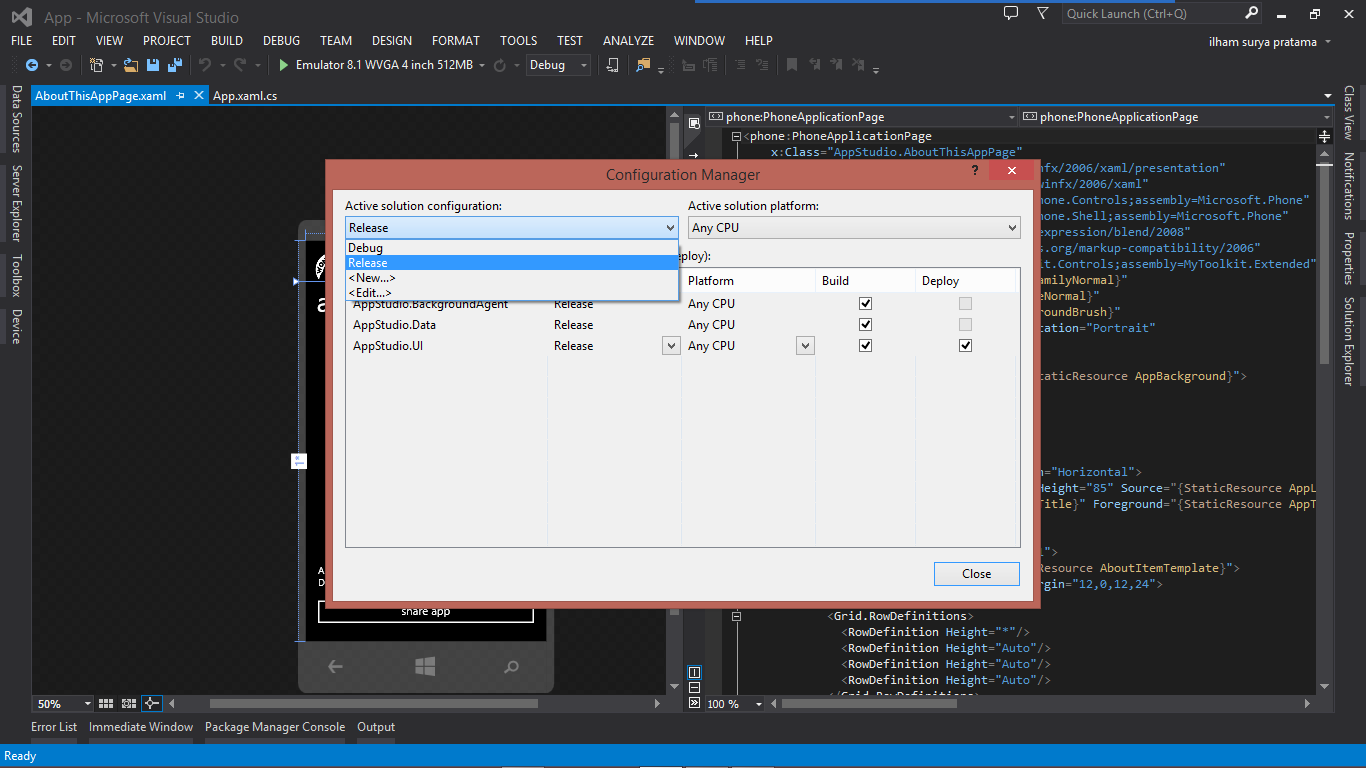
Task: Open the AppStudio.UI platform dropdown
Action: (x=805, y=345)
